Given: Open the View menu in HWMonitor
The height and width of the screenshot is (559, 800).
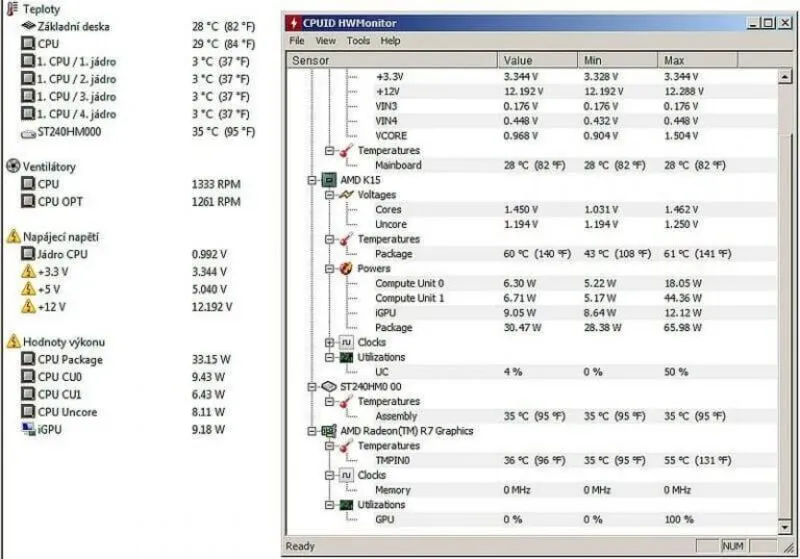Looking at the screenshot, I should click(326, 41).
